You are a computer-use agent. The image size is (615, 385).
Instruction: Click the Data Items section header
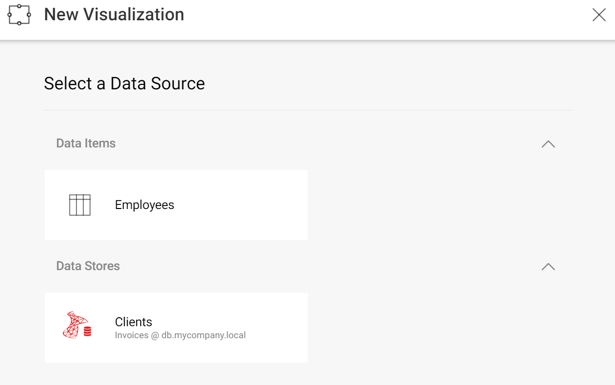(86, 143)
